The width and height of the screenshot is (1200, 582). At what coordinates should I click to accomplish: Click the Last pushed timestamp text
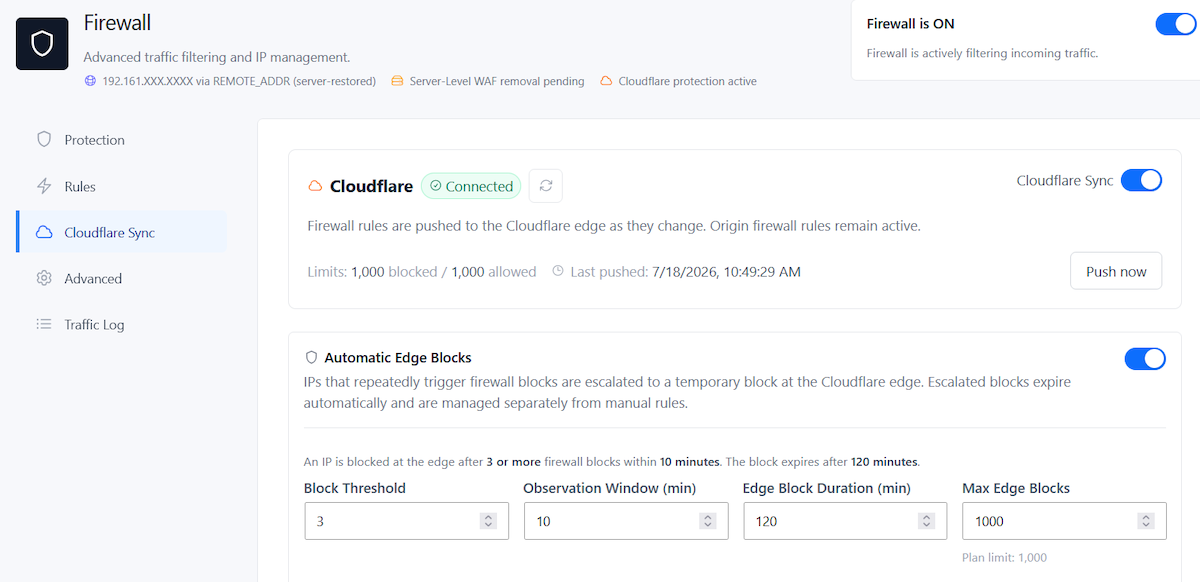[x=725, y=271]
